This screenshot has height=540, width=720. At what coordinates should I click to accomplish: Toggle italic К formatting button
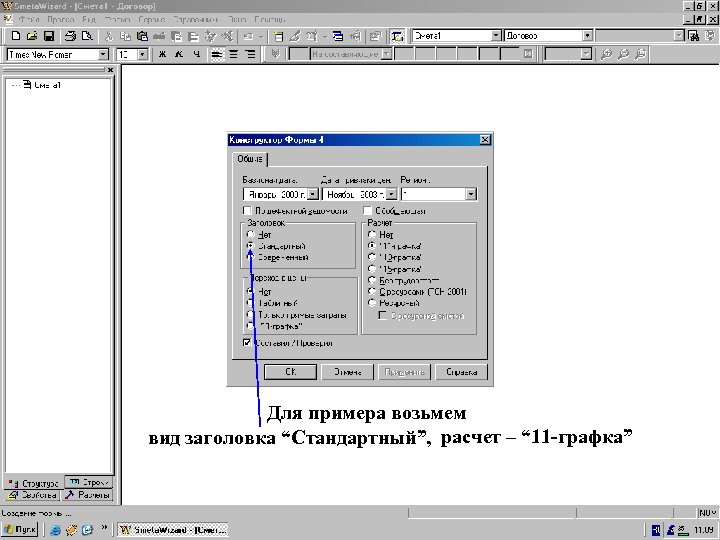[x=179, y=54]
